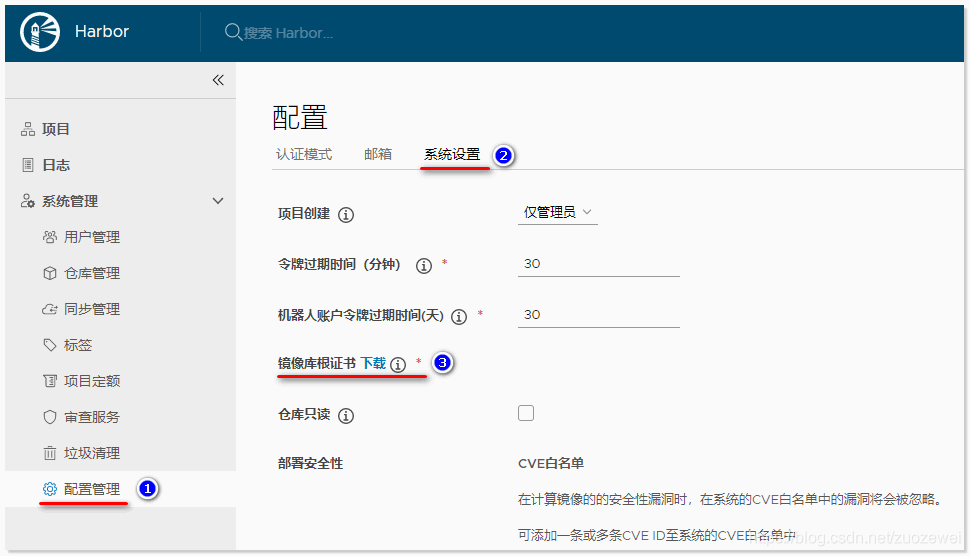Click the 项目定额 quota icon
Viewport: 970px width, 556px height.
click(50, 381)
